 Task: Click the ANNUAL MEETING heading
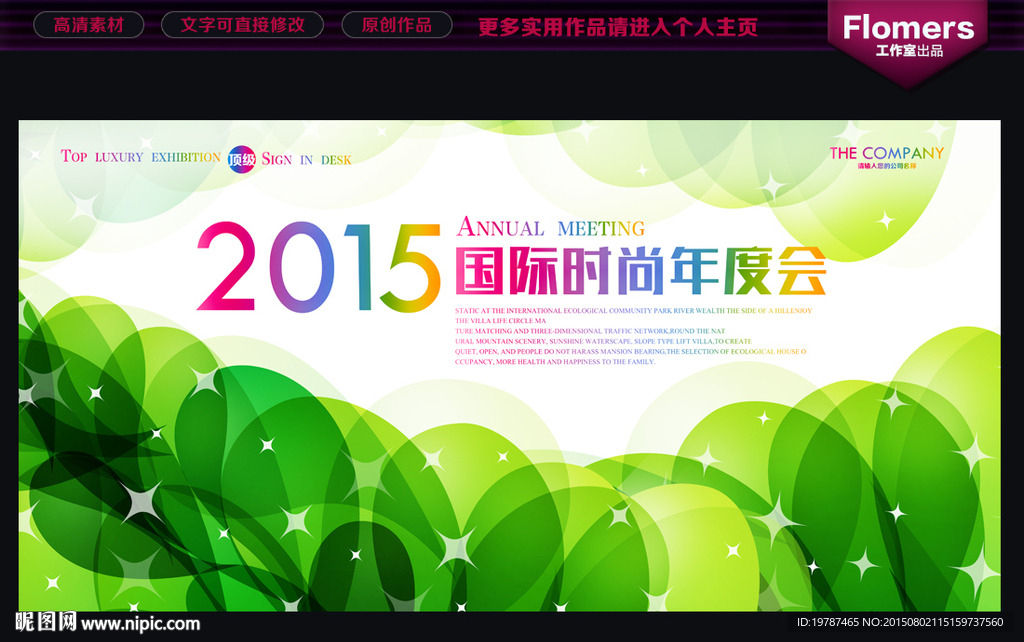pos(551,227)
